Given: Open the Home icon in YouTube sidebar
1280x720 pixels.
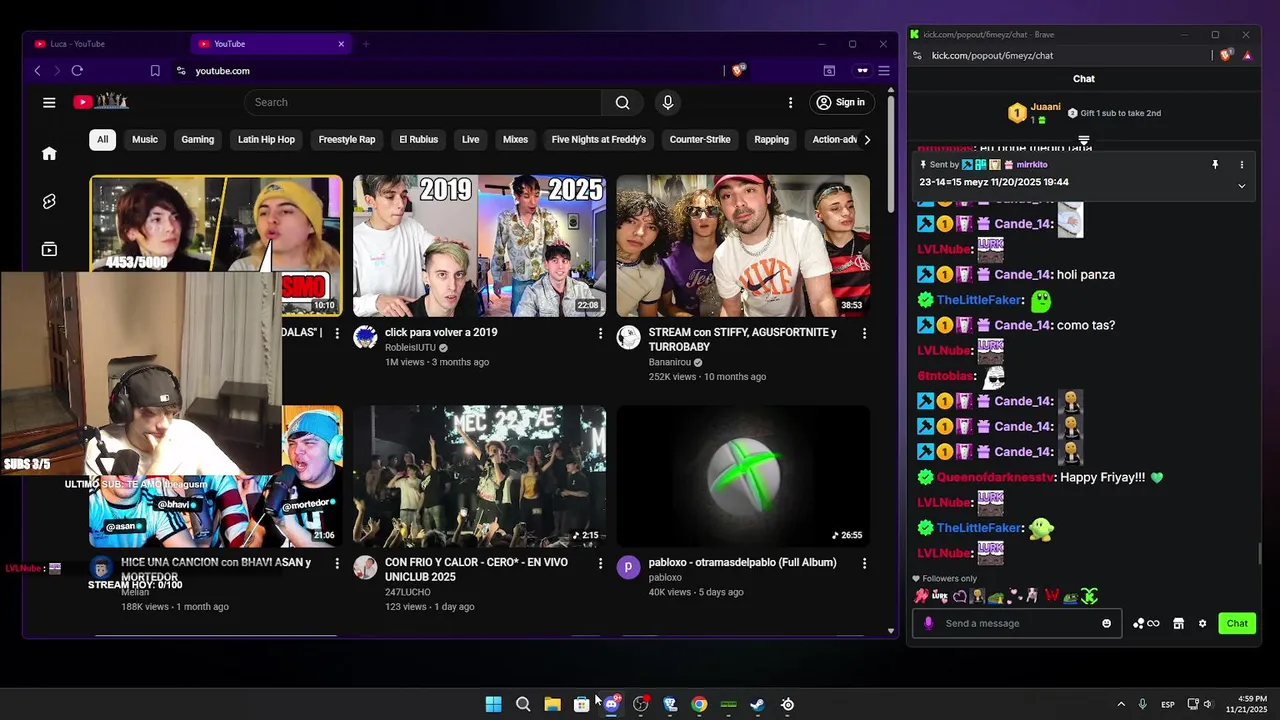Looking at the screenshot, I should [49, 153].
